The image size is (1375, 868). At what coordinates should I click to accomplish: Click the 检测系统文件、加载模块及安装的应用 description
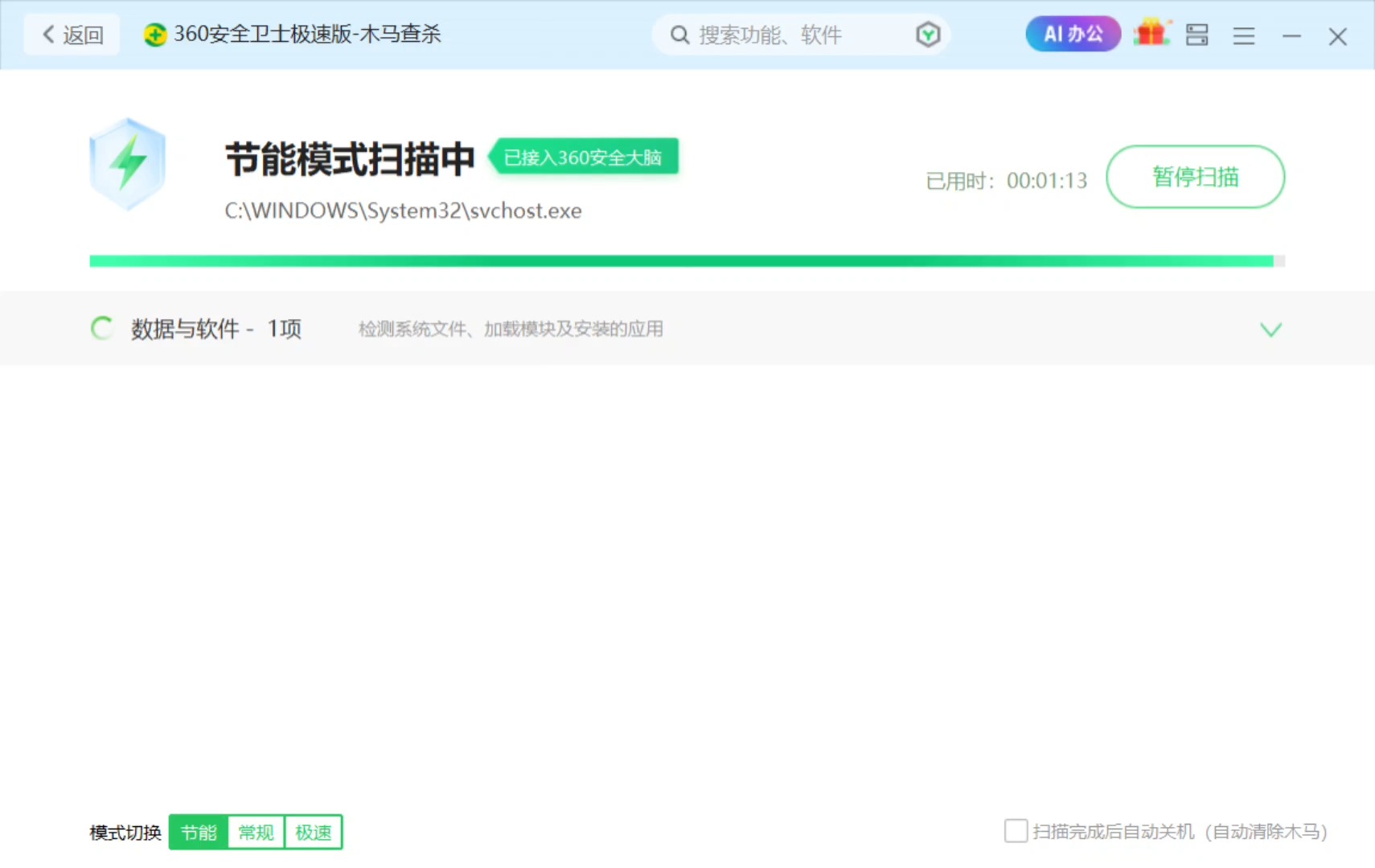[x=511, y=329]
